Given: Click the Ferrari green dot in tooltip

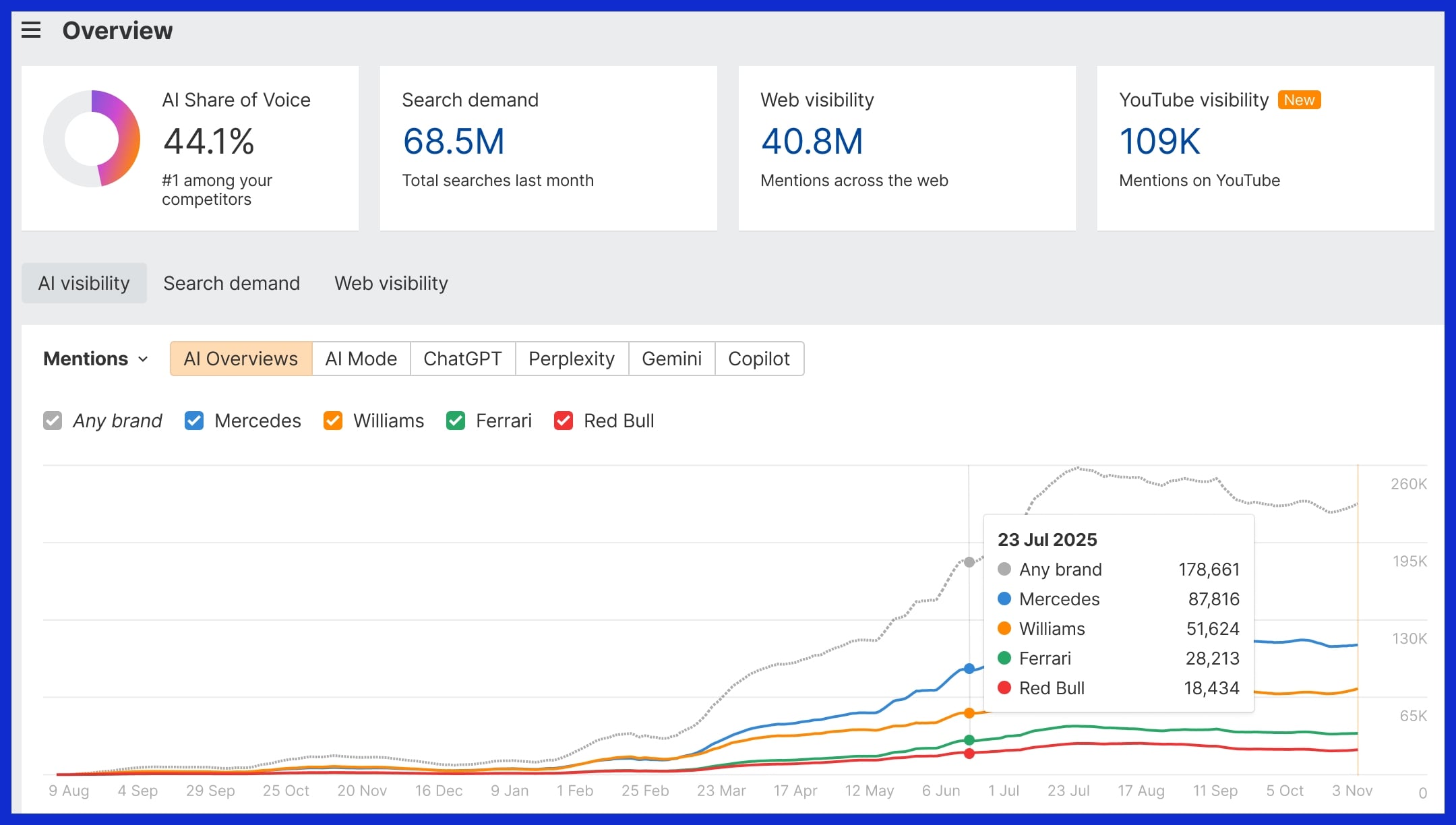Looking at the screenshot, I should (1004, 658).
